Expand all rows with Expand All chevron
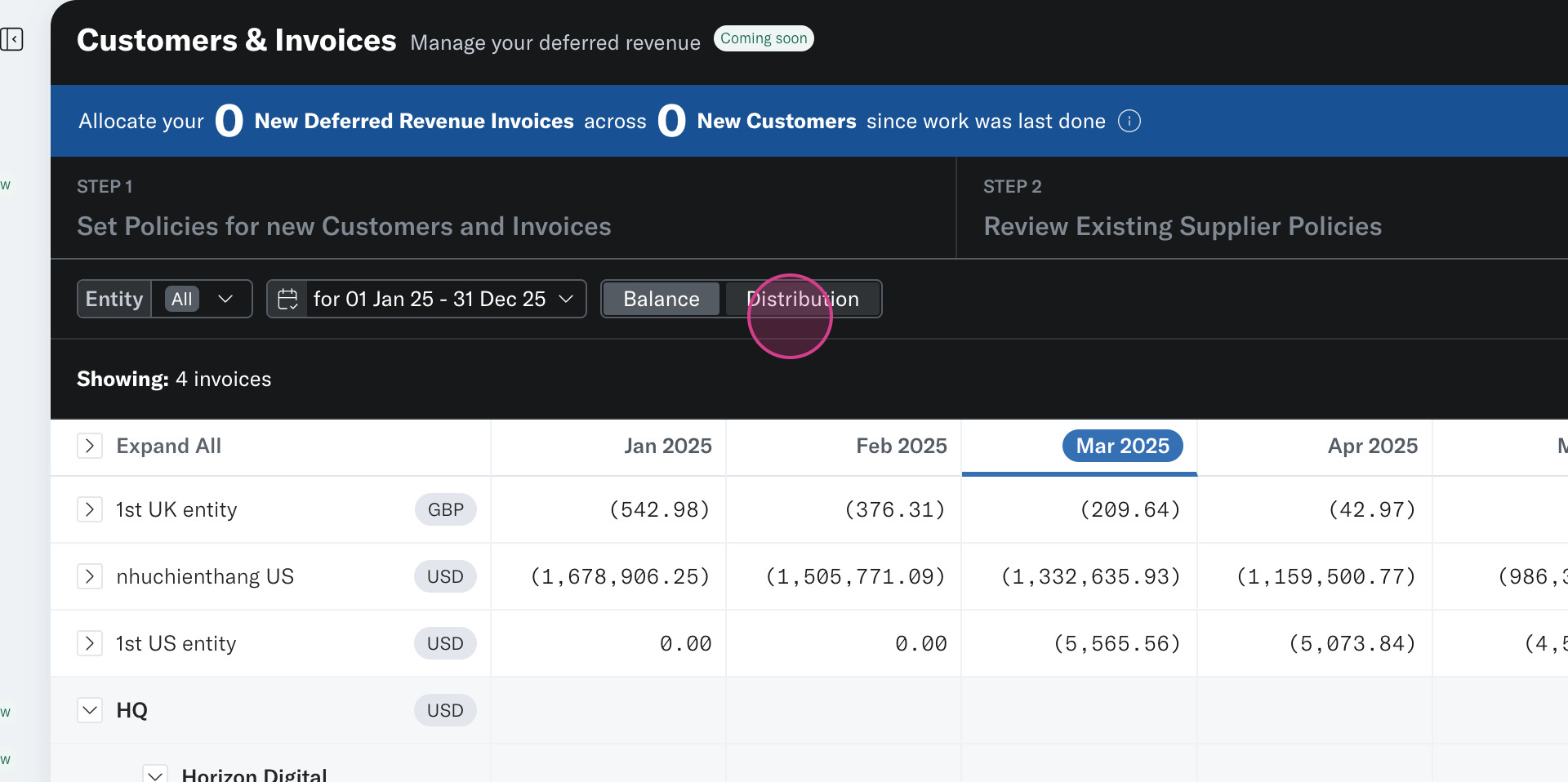Screen dimensions: 1568x782 pyautogui.click(x=90, y=446)
